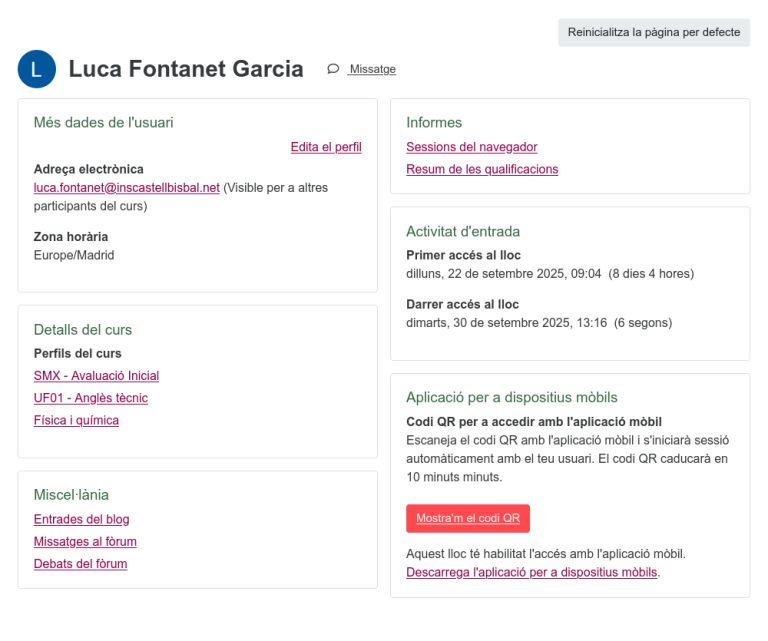
Task: Click the speech bubble message icon
Action: point(333,69)
